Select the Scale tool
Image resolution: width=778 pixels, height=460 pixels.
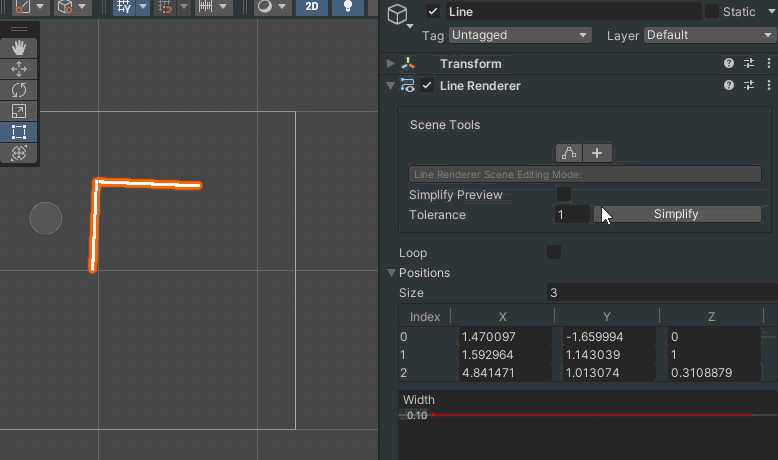[19, 111]
